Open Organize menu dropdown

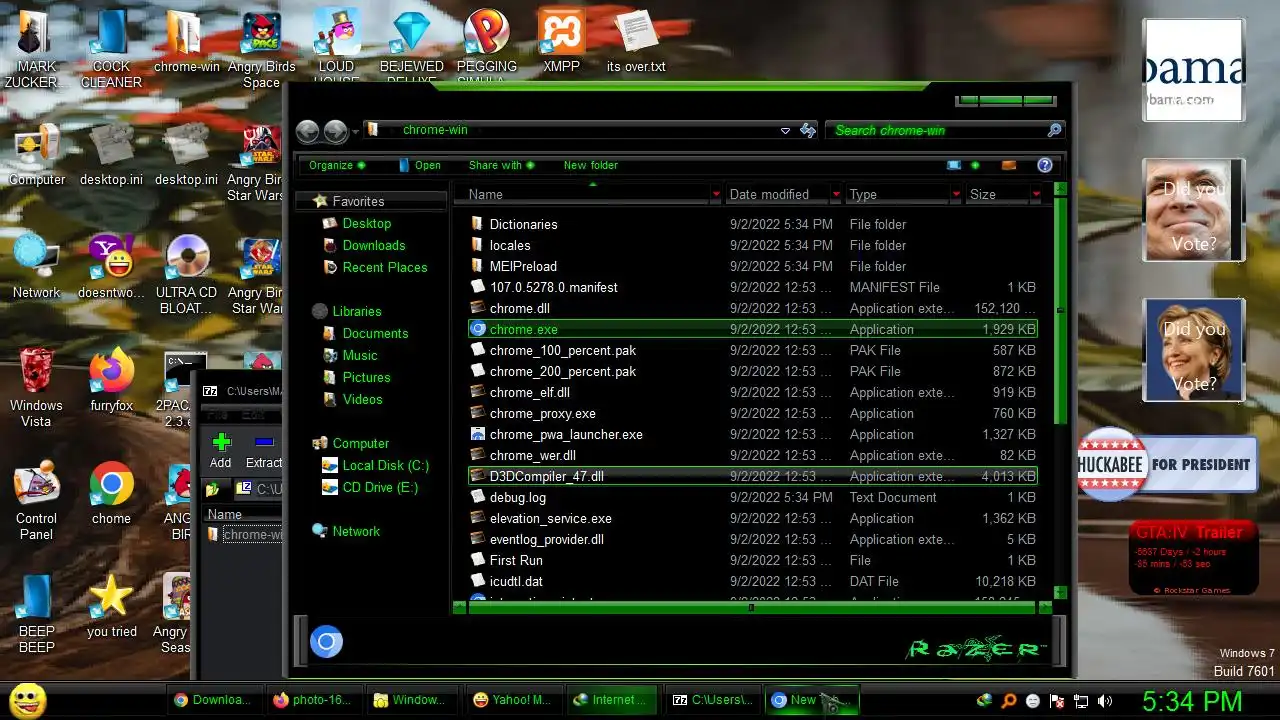coord(337,165)
